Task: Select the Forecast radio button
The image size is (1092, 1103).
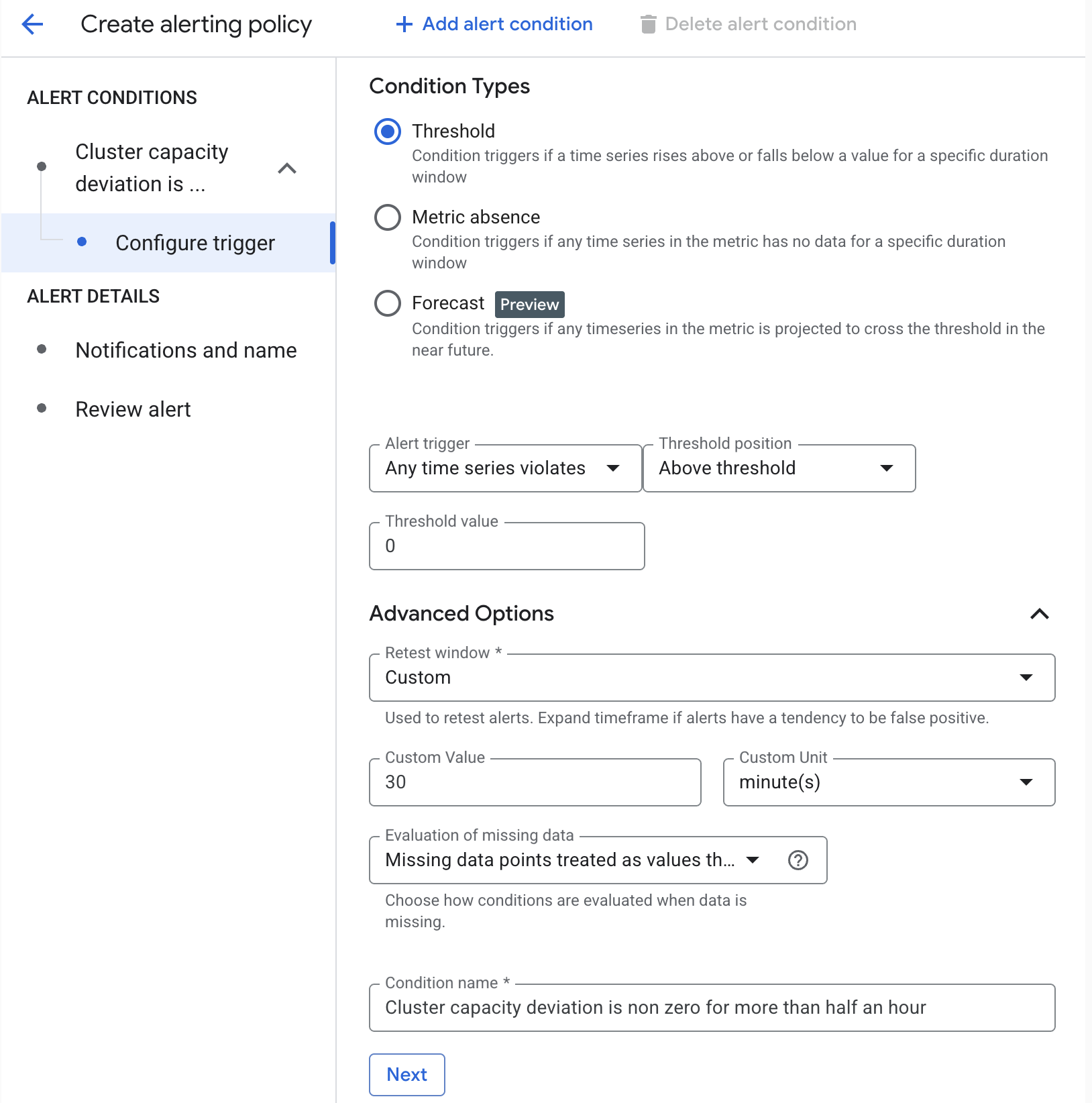Action: coord(388,303)
